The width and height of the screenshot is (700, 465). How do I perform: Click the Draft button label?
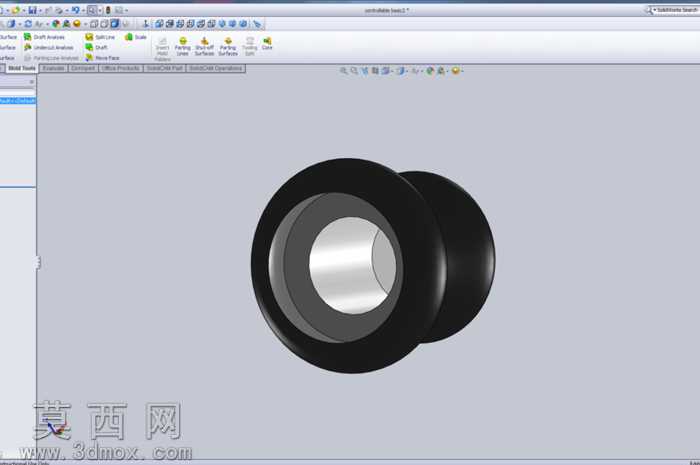click(101, 47)
